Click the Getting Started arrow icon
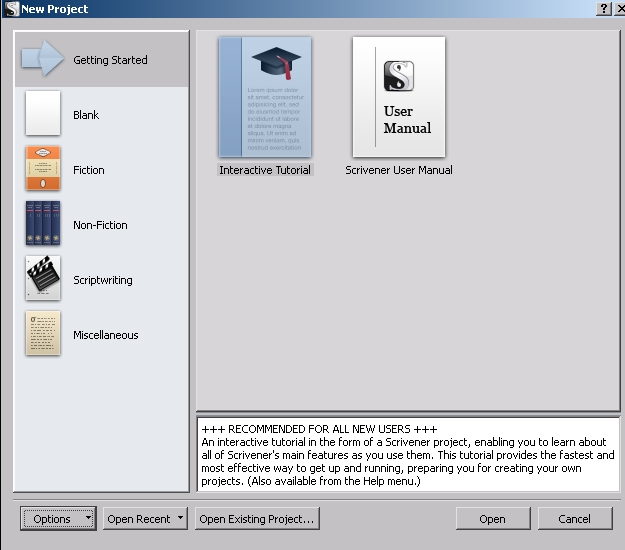This screenshot has width=625, height=550. (x=43, y=59)
